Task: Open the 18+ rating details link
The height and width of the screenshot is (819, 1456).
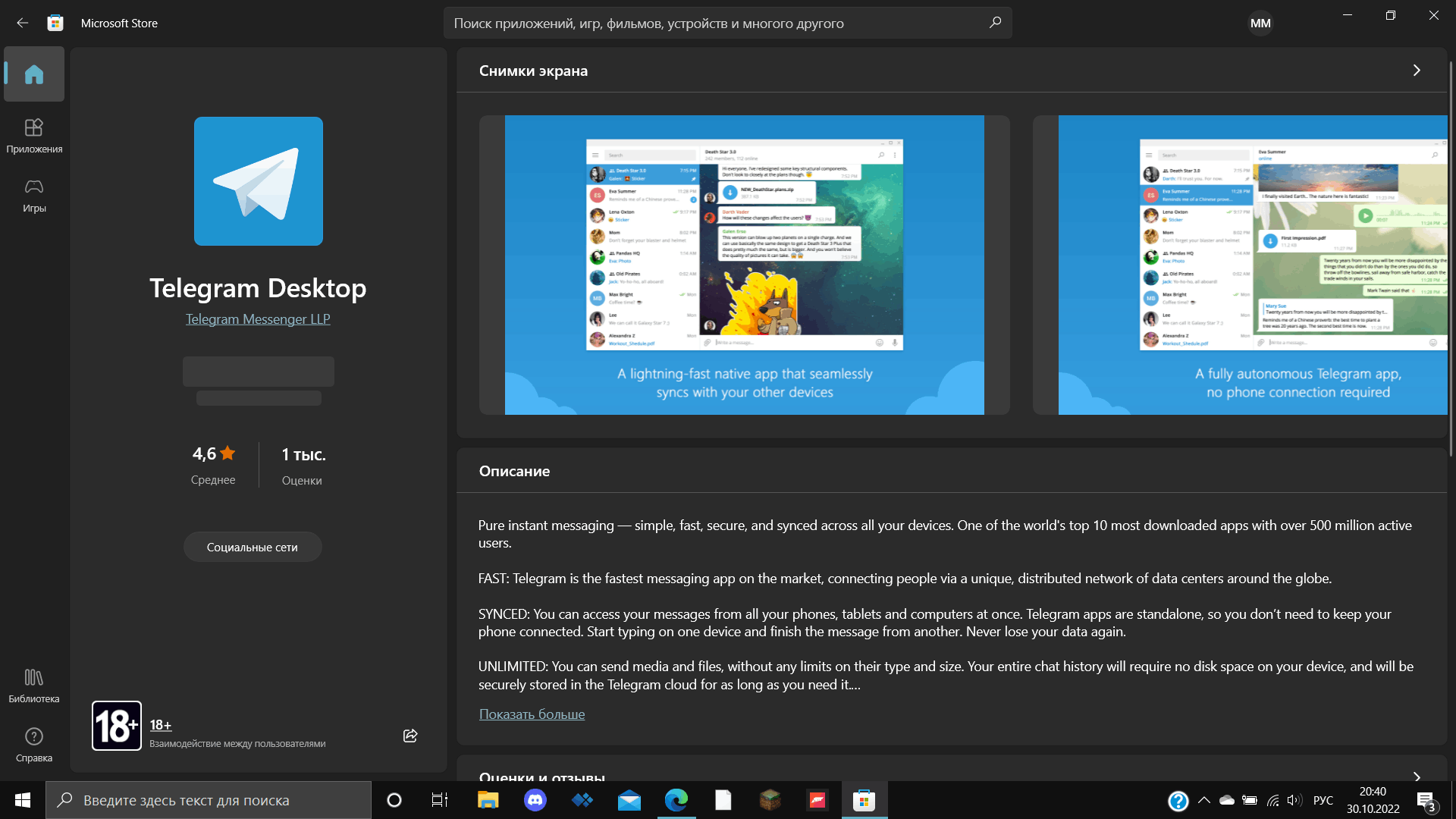Action: [161, 725]
